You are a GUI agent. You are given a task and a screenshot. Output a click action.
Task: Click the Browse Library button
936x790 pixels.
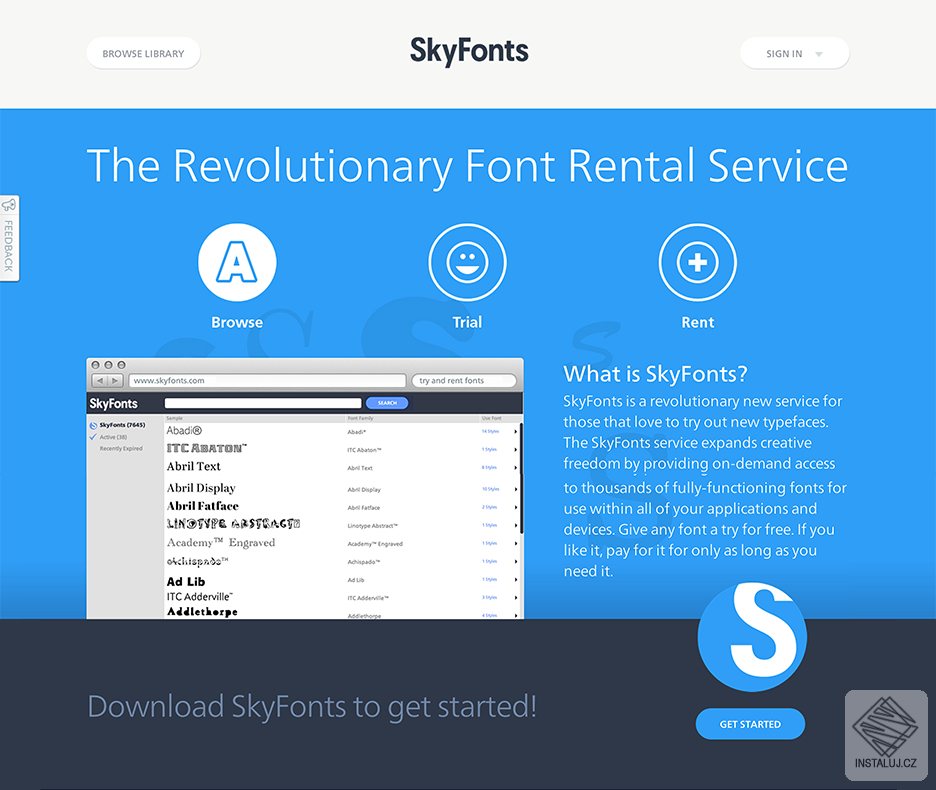[x=143, y=53]
